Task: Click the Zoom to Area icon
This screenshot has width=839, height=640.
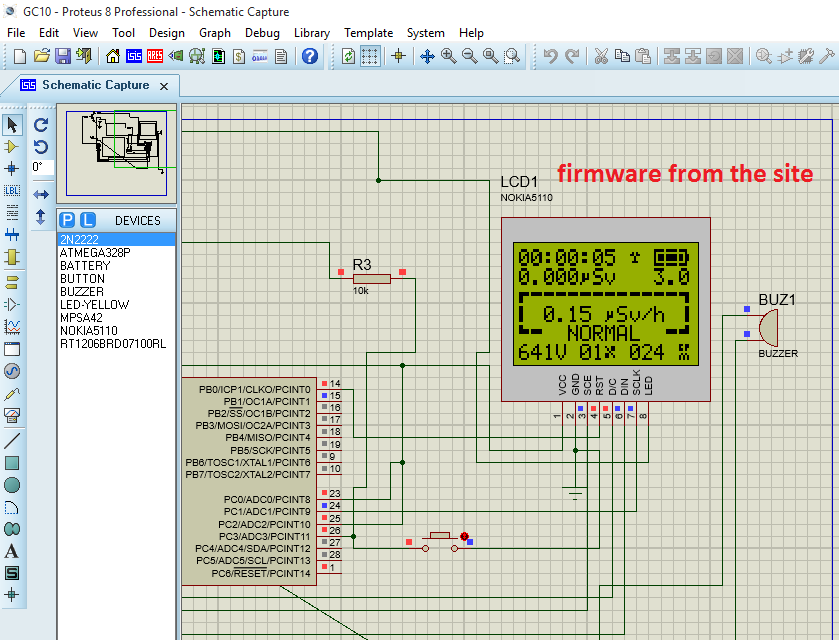Action: point(512,56)
